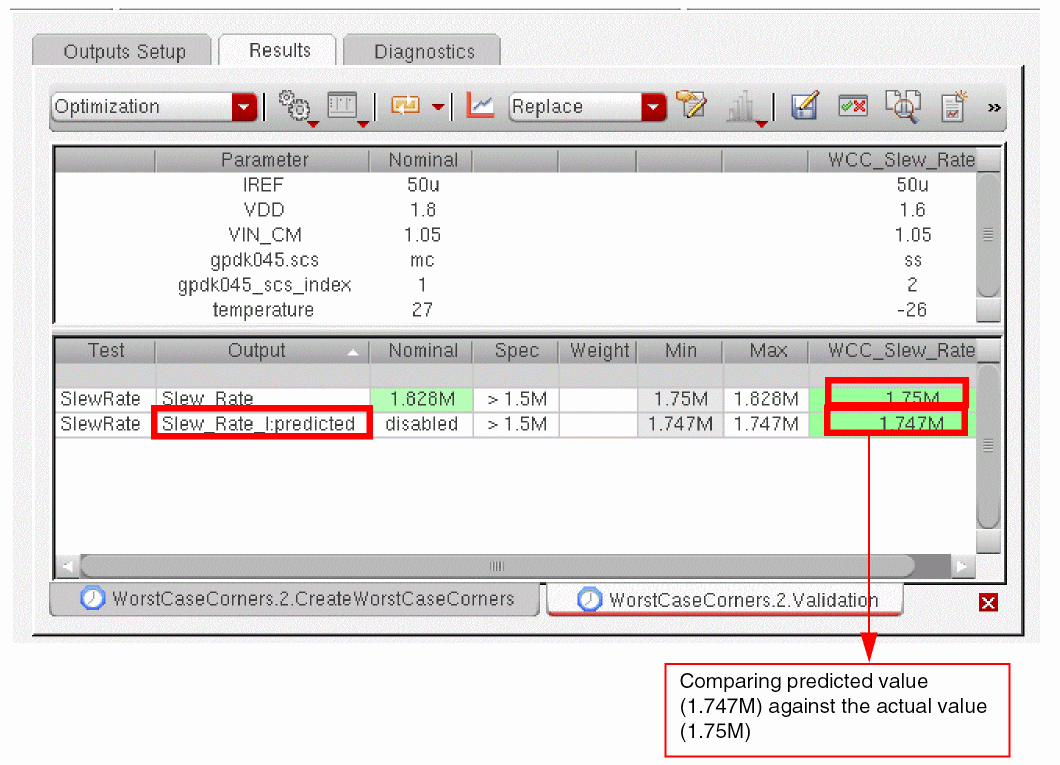Click the new report document icon
1060x765 pixels.
coord(954,106)
